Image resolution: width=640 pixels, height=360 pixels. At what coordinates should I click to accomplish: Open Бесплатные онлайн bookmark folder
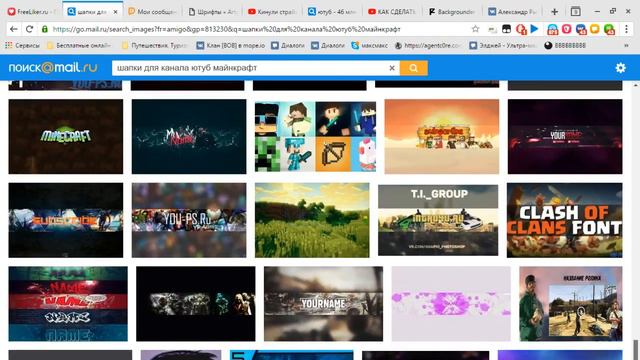point(79,45)
